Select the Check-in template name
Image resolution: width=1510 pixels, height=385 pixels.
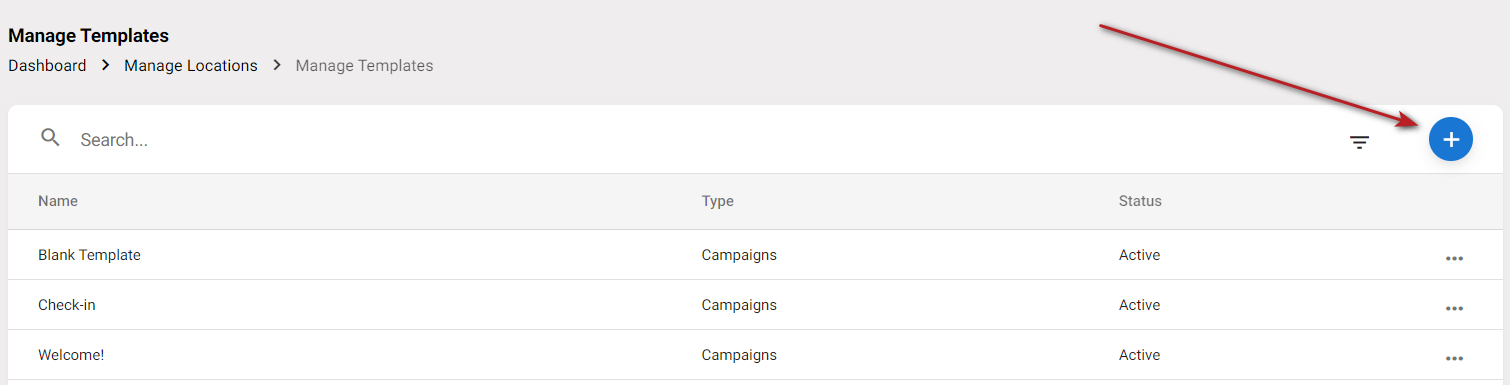[x=67, y=305]
